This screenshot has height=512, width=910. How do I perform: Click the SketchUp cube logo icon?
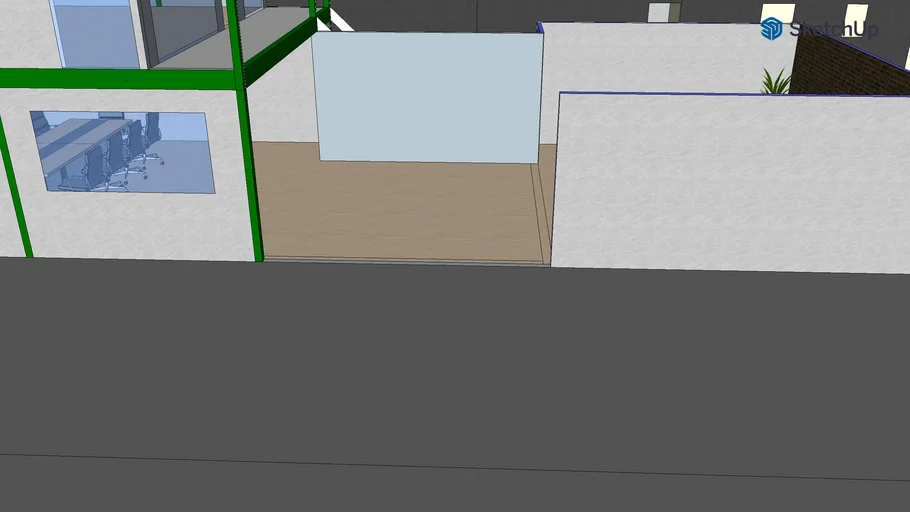tap(771, 28)
